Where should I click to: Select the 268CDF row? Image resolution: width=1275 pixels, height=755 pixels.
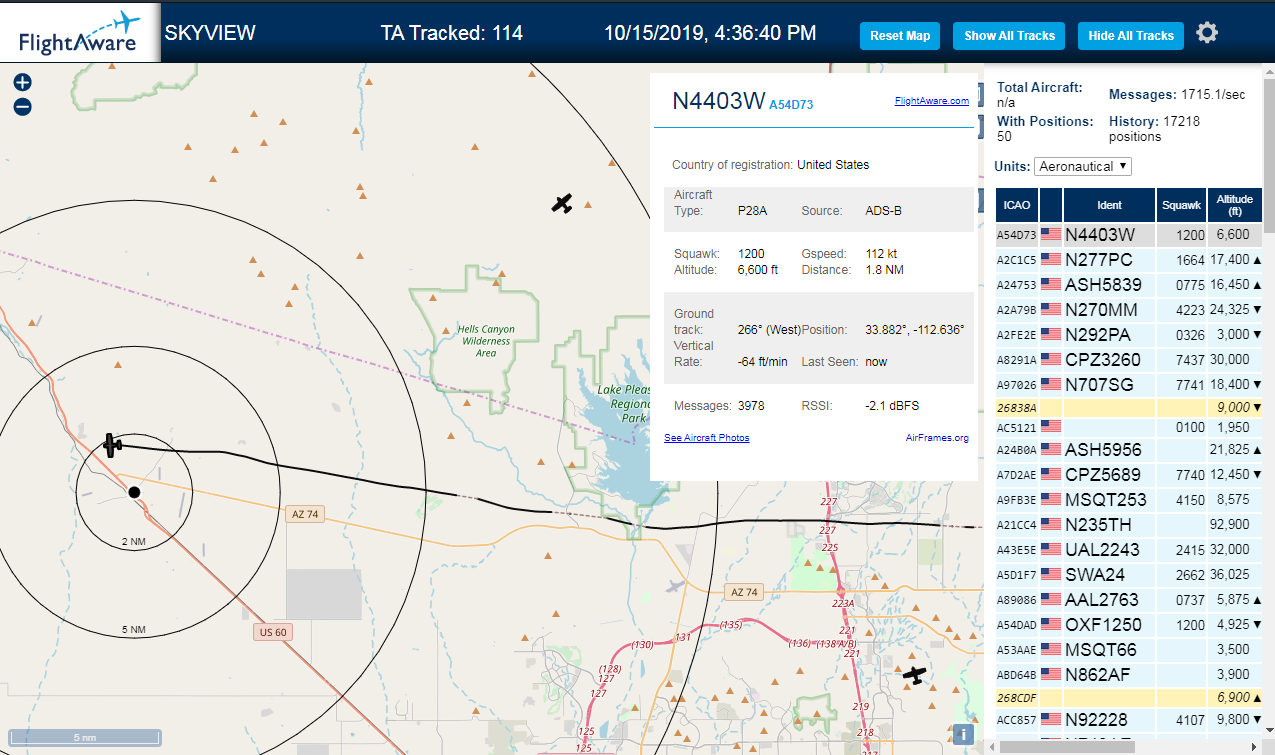pos(1129,697)
